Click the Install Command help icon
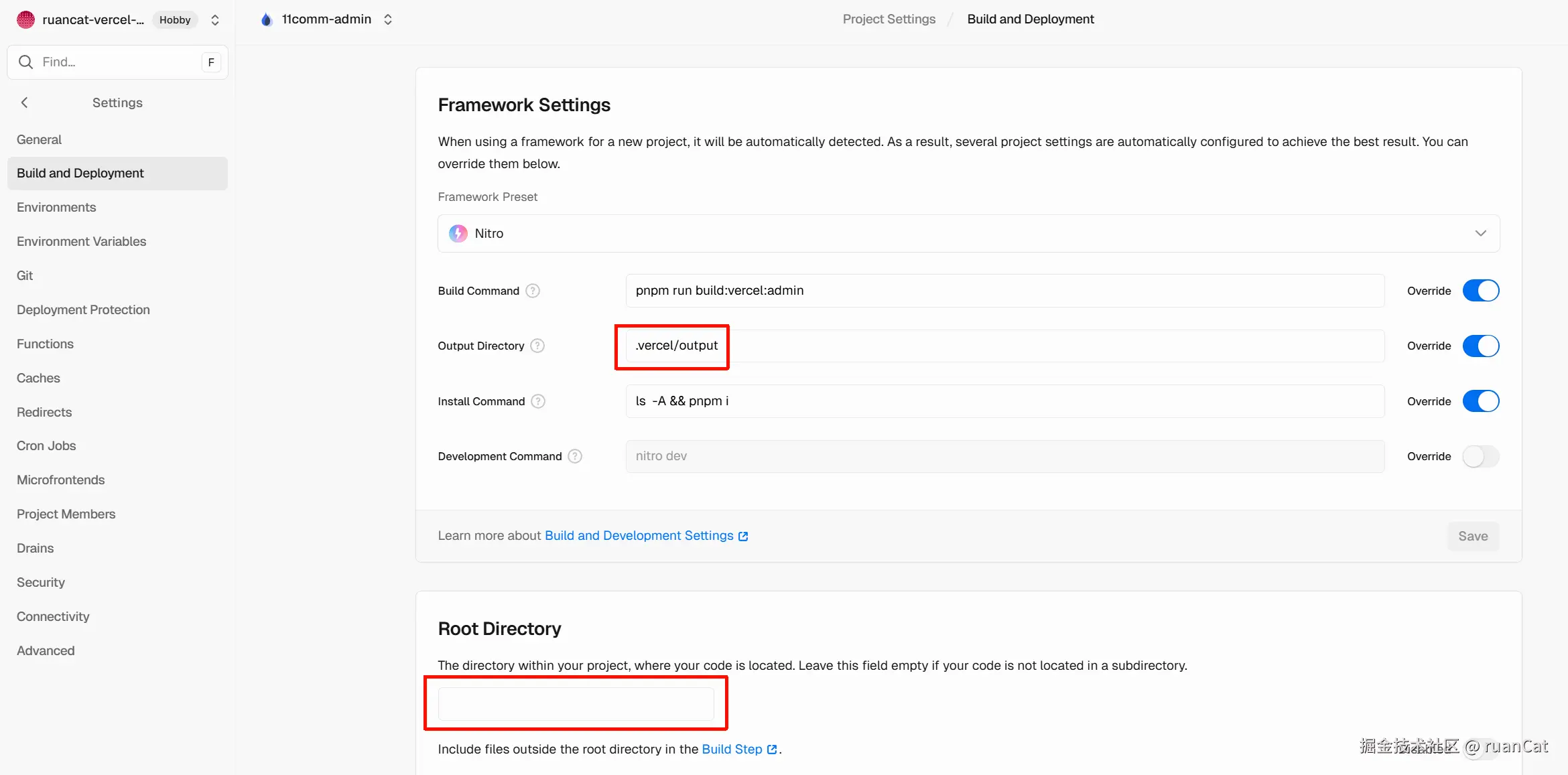The height and width of the screenshot is (775, 1568). [538, 401]
